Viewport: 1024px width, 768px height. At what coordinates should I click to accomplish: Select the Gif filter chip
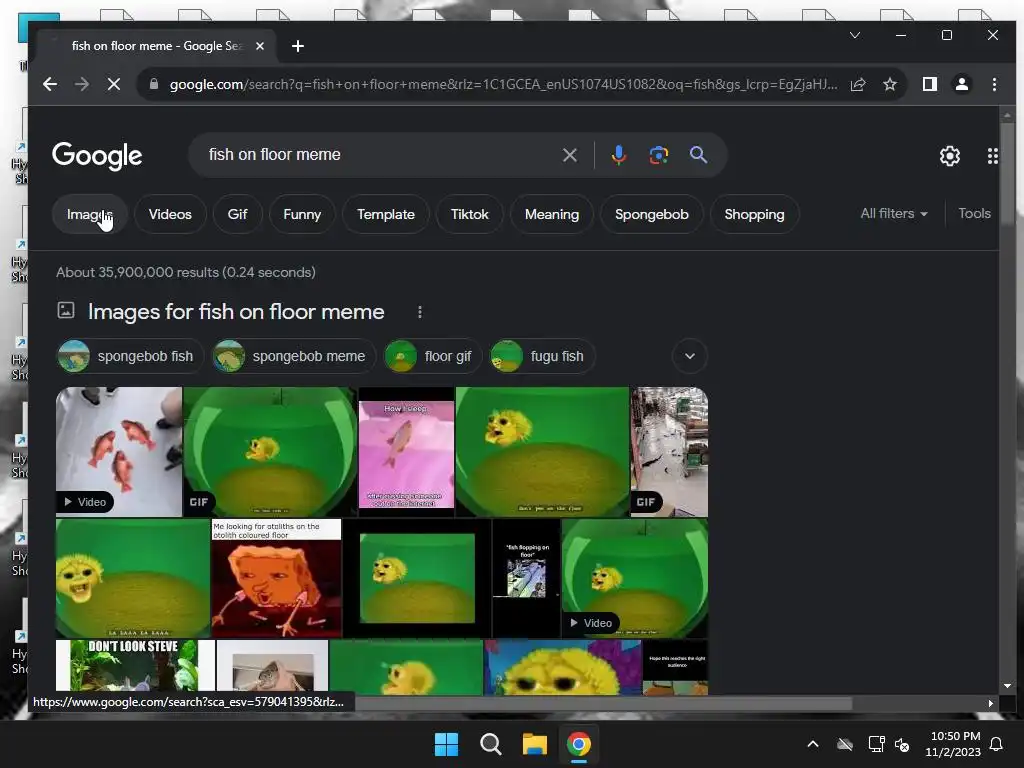pyautogui.click(x=237, y=214)
